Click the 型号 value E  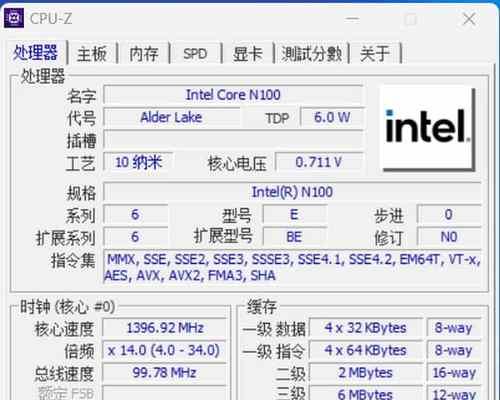tap(294, 214)
